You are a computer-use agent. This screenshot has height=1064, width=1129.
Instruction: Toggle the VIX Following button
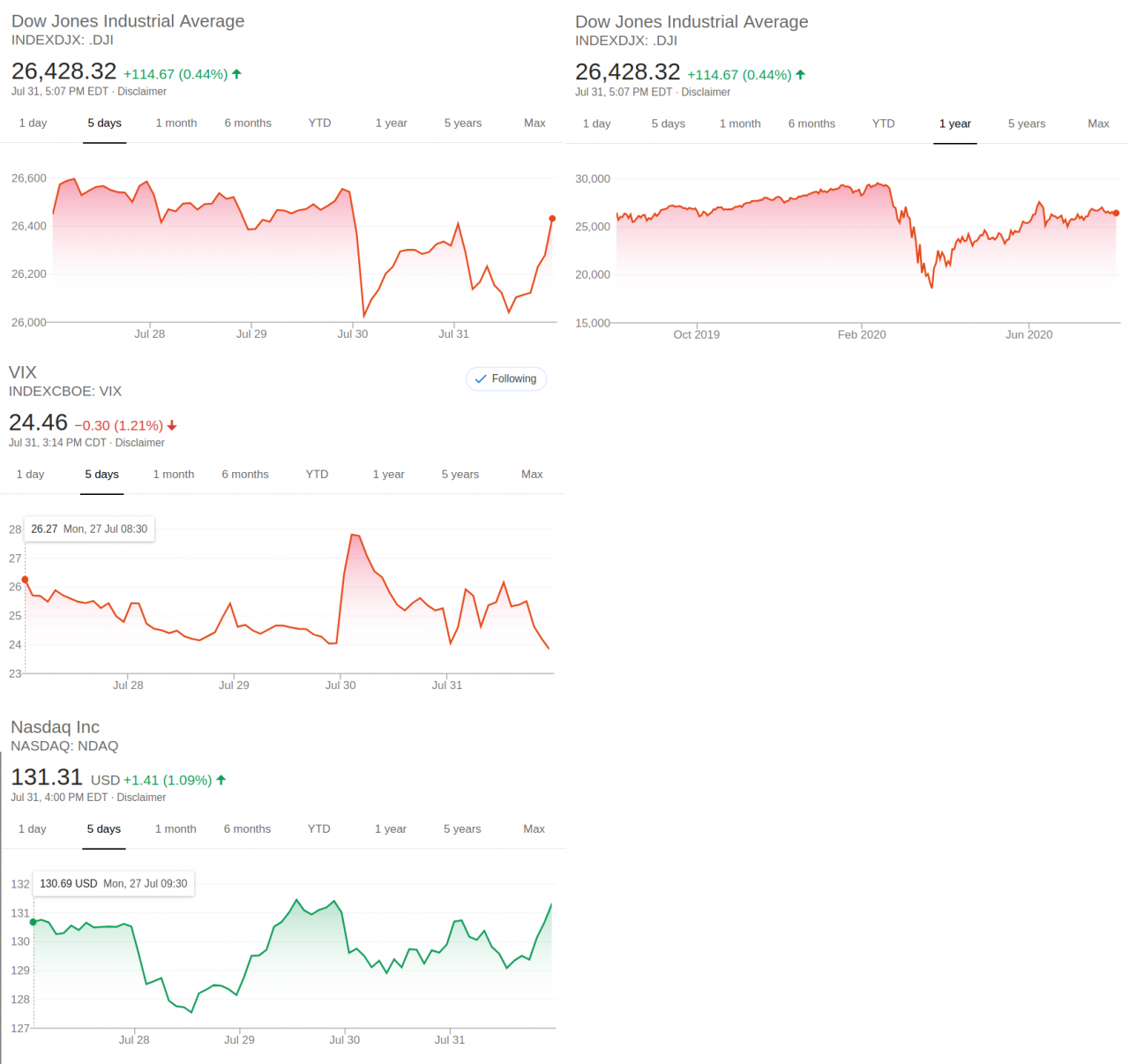click(x=506, y=379)
